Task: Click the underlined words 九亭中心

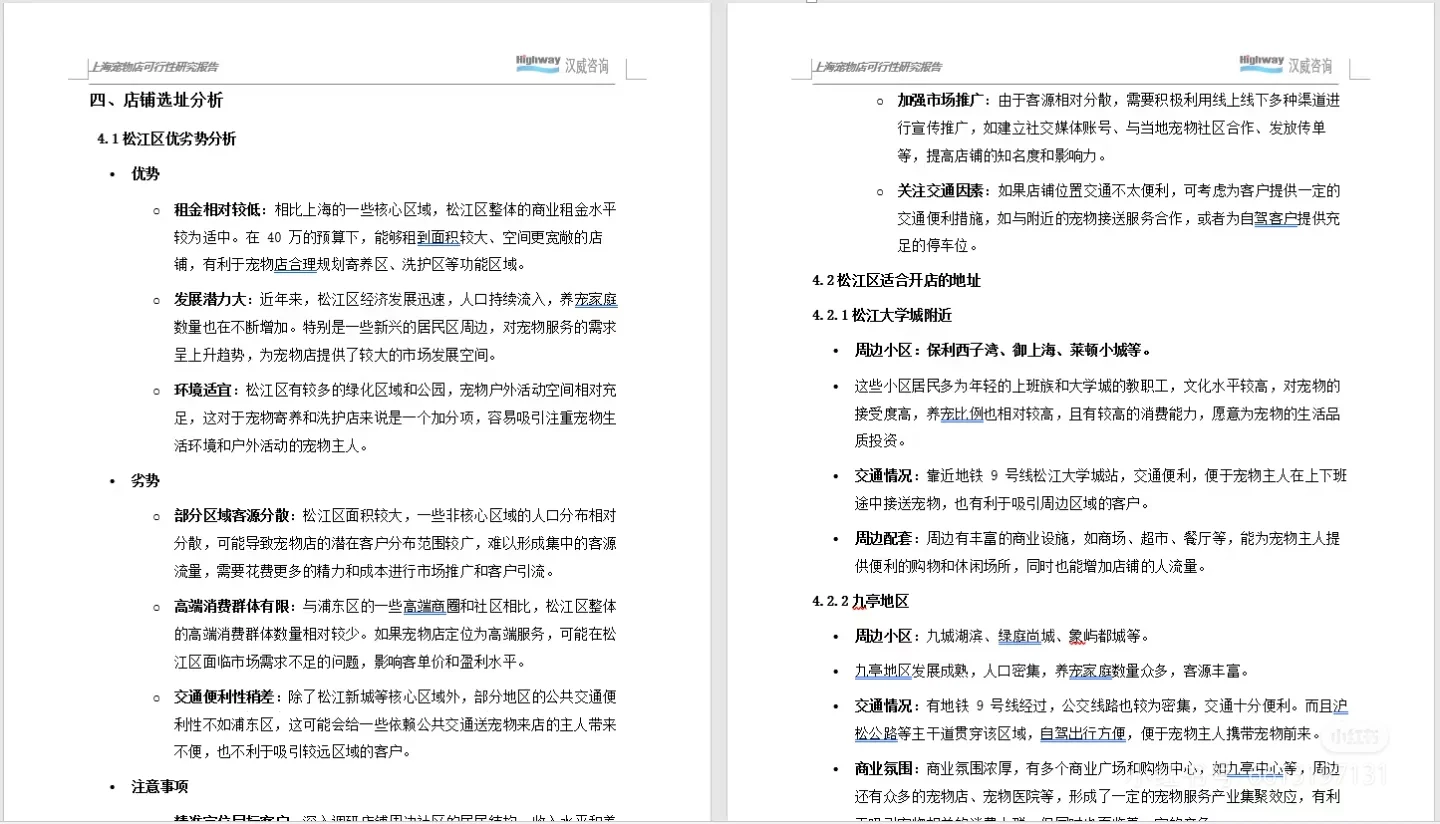Action: click(x=1255, y=769)
